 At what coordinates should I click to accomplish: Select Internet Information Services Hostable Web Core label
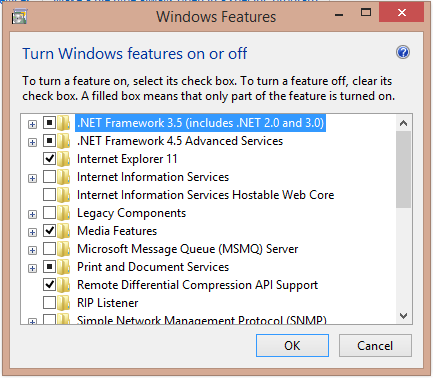pyautogui.click(x=205, y=195)
